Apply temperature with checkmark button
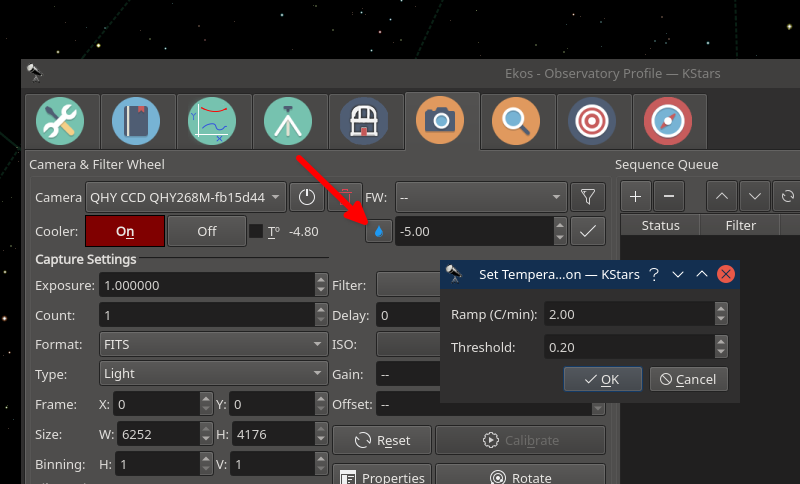The height and width of the screenshot is (484, 800). point(588,231)
